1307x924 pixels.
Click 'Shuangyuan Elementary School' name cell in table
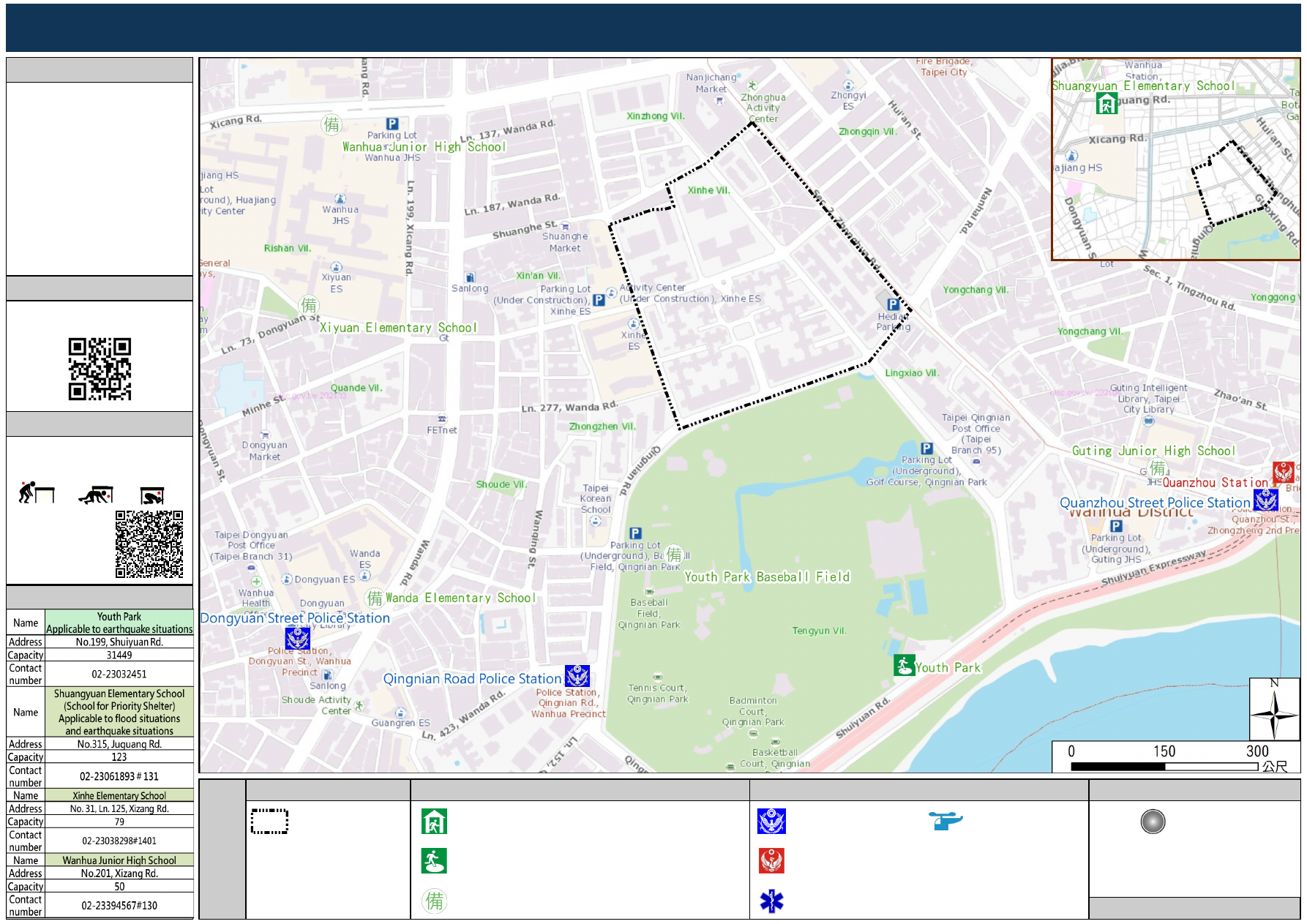pyautogui.click(x=119, y=712)
